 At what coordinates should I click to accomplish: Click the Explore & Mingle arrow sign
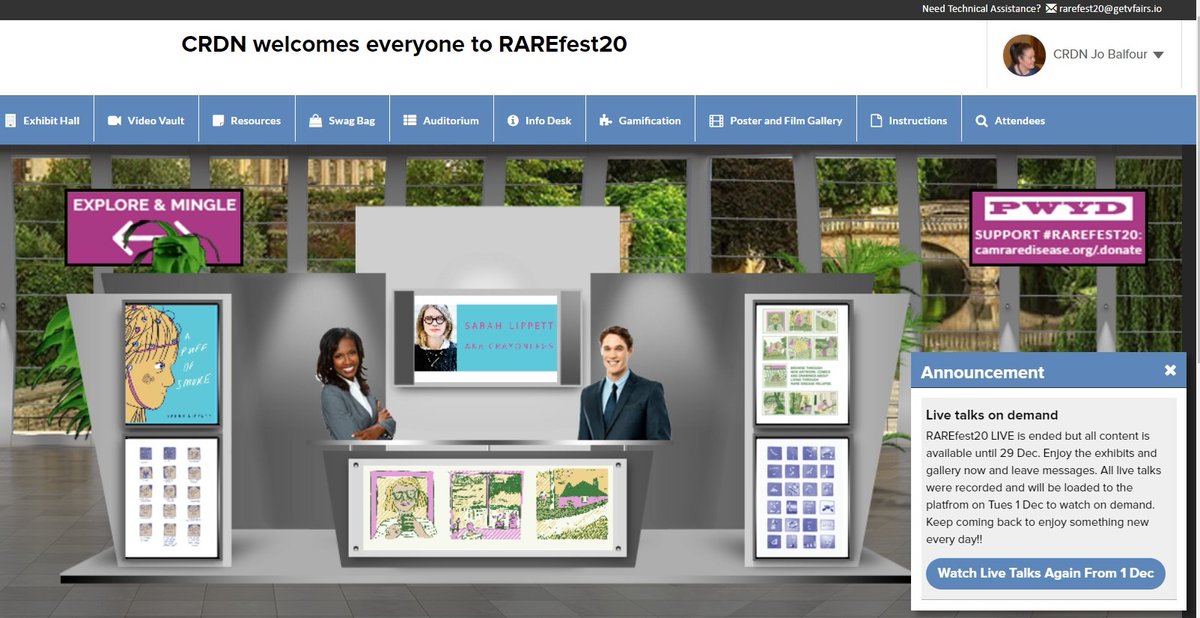tap(154, 228)
